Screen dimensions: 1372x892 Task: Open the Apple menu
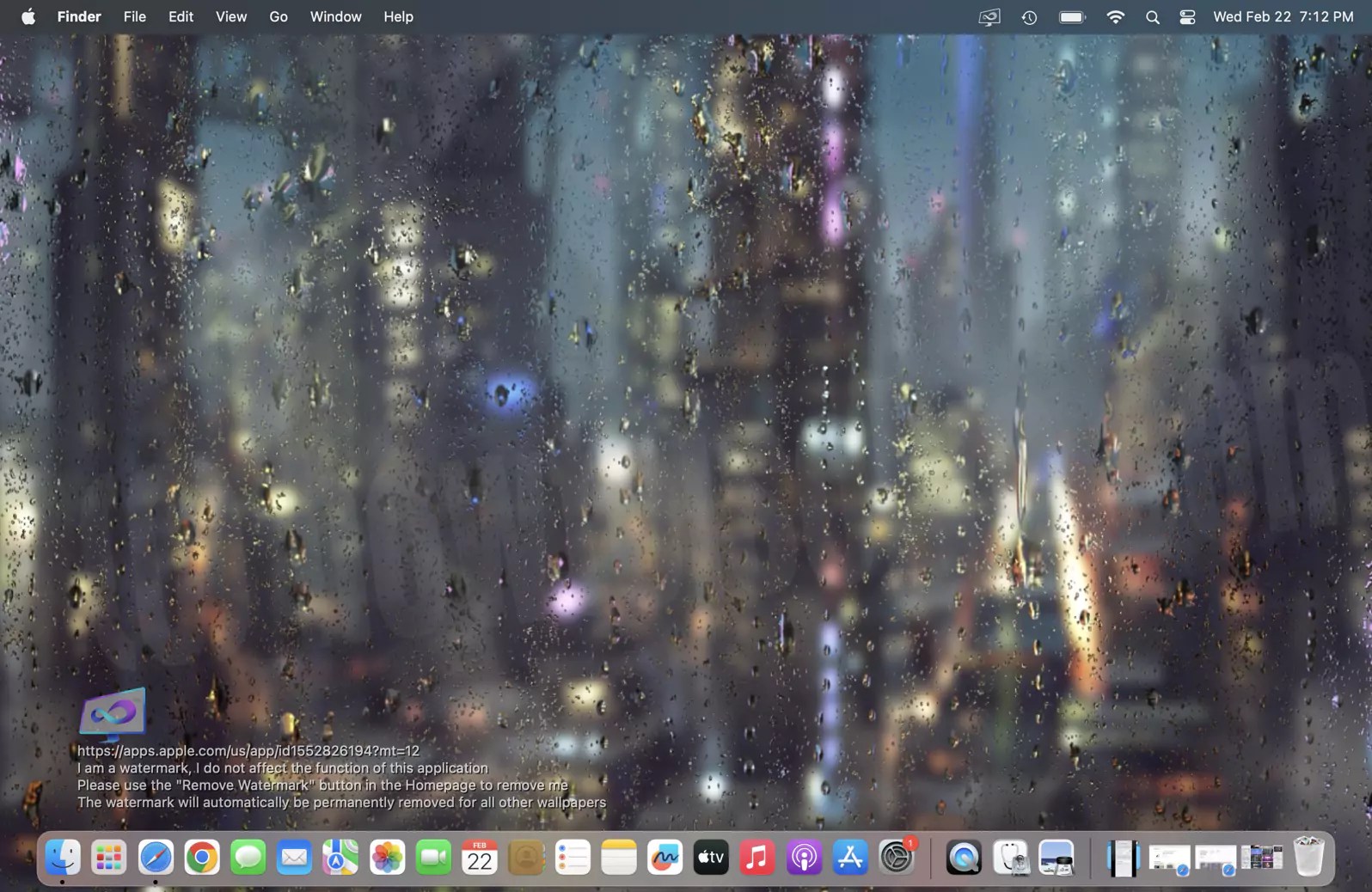point(28,16)
